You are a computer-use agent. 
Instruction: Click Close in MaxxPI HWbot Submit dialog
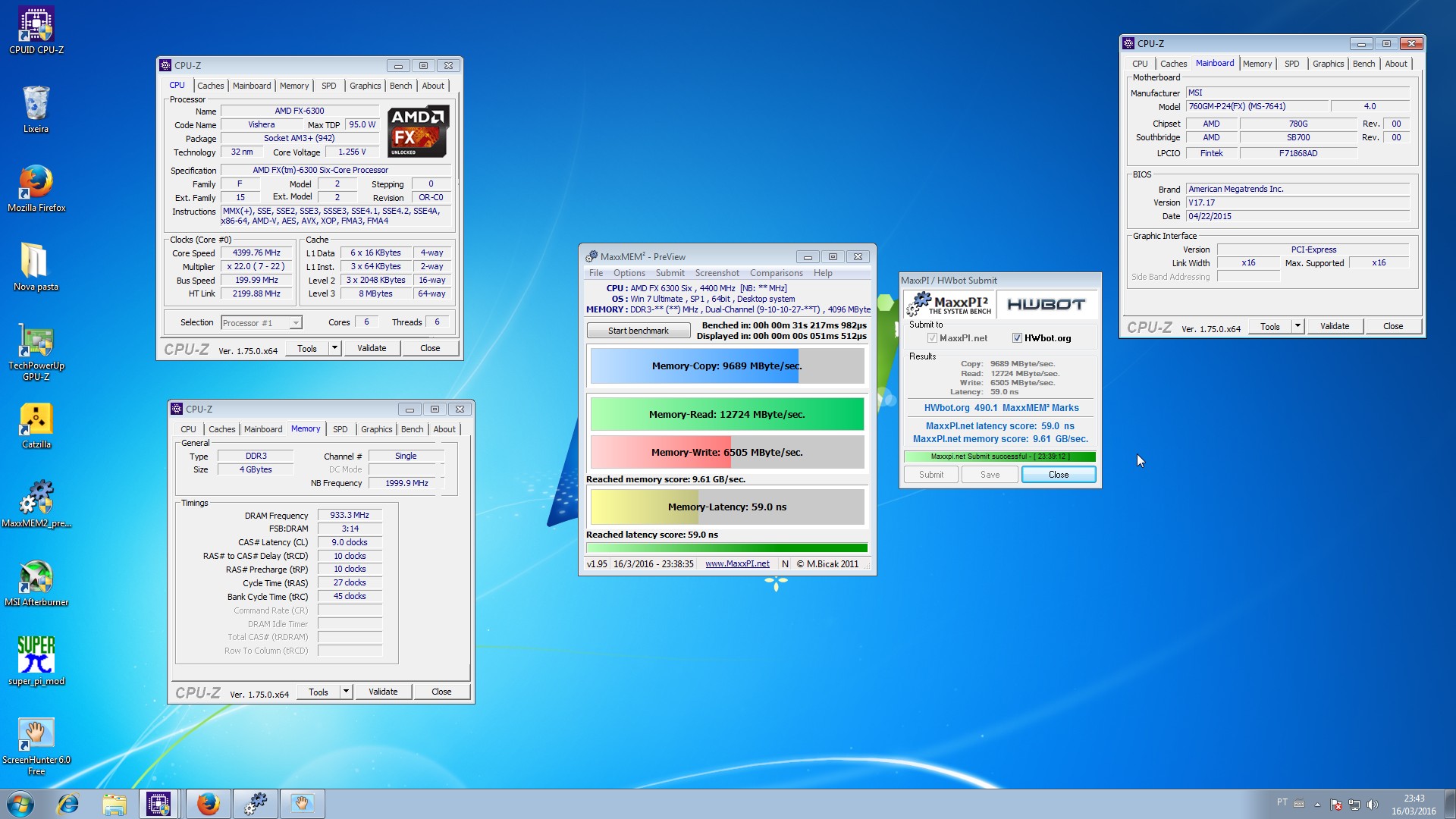pyautogui.click(x=1058, y=475)
